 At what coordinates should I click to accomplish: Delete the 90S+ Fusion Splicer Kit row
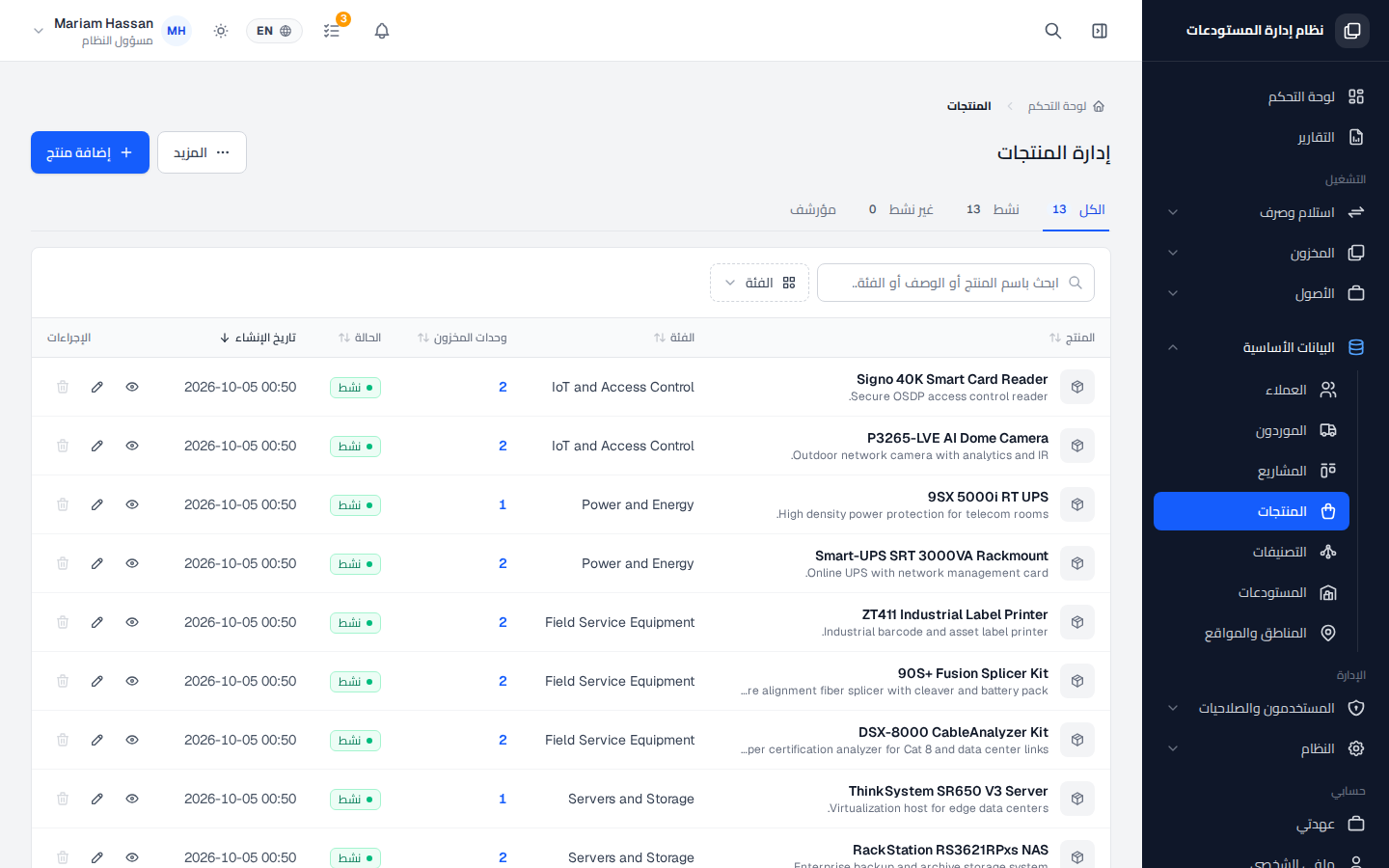point(63,681)
